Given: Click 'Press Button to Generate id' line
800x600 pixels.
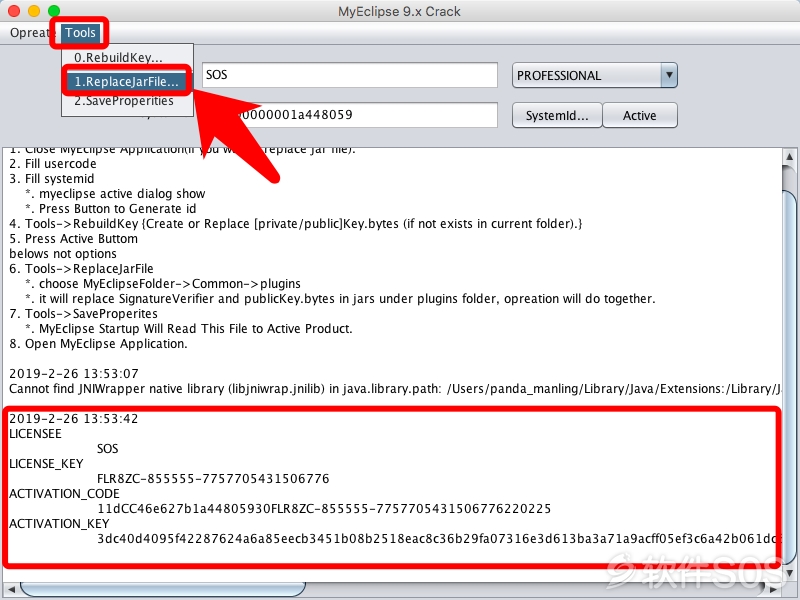Looking at the screenshot, I should click(111, 209).
